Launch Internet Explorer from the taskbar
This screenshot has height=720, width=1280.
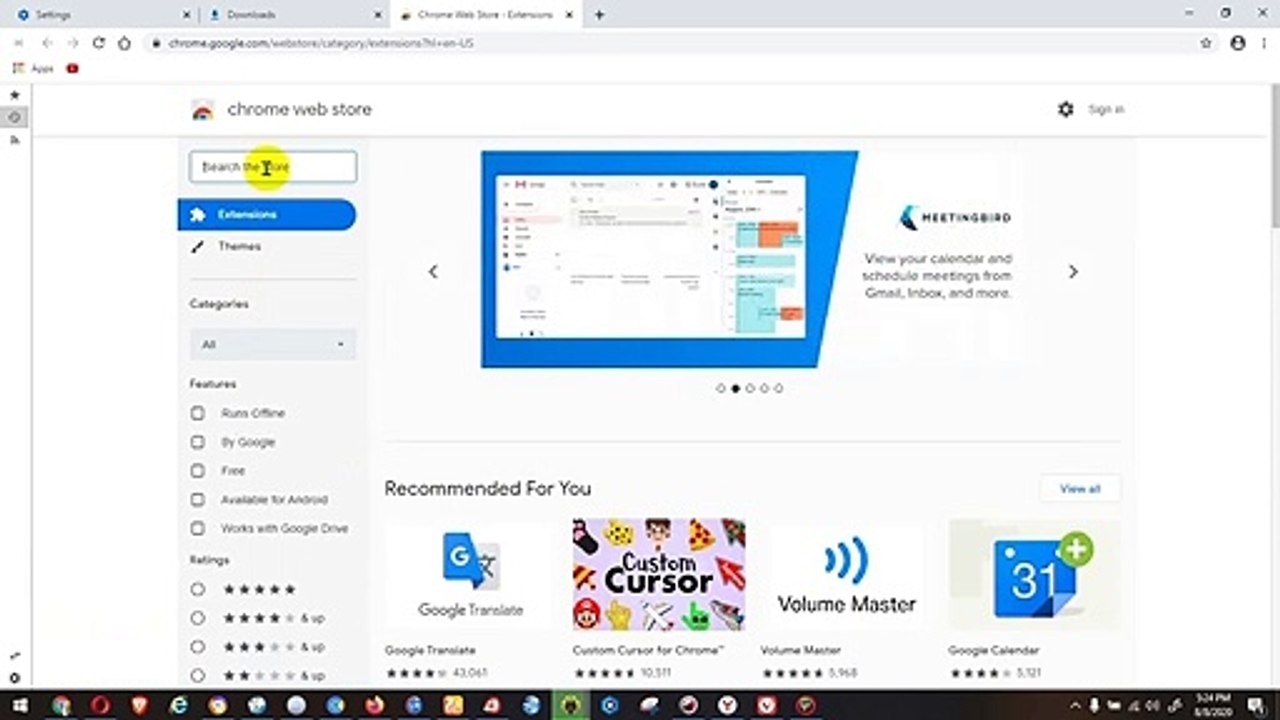coord(178,705)
